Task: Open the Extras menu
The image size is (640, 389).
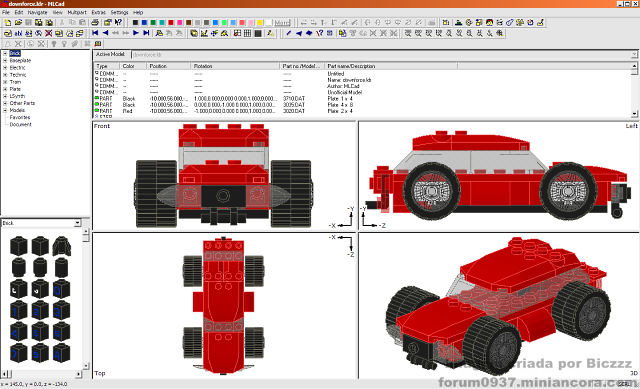Action: coord(98,12)
